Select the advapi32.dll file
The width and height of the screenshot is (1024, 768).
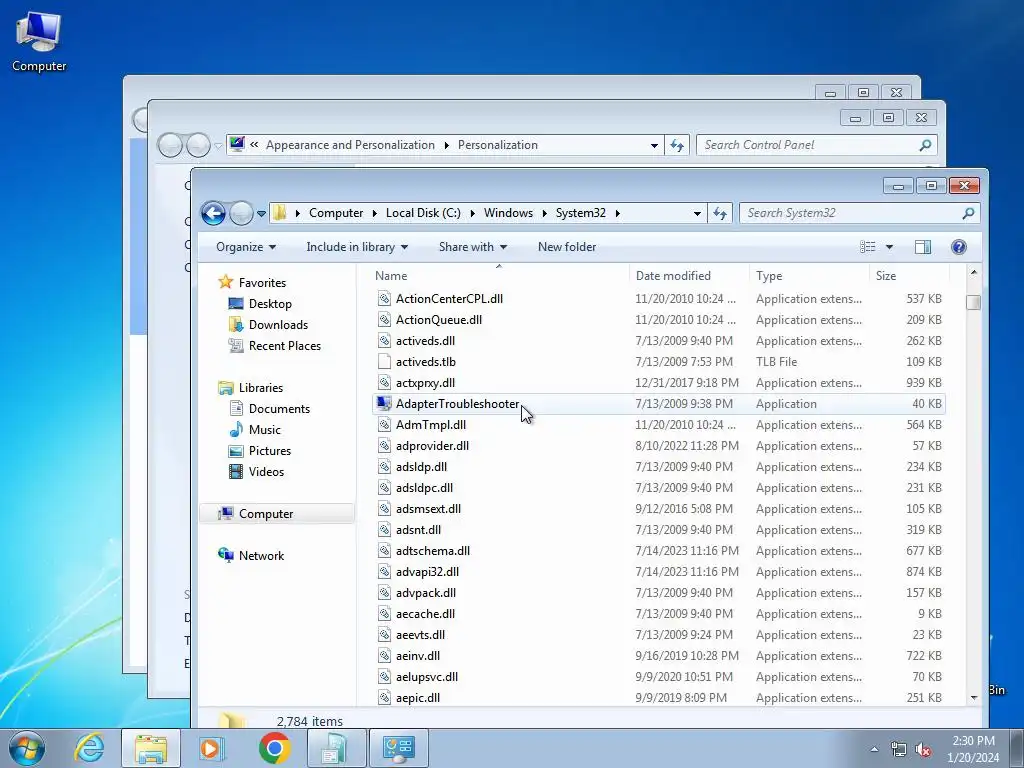(427, 572)
